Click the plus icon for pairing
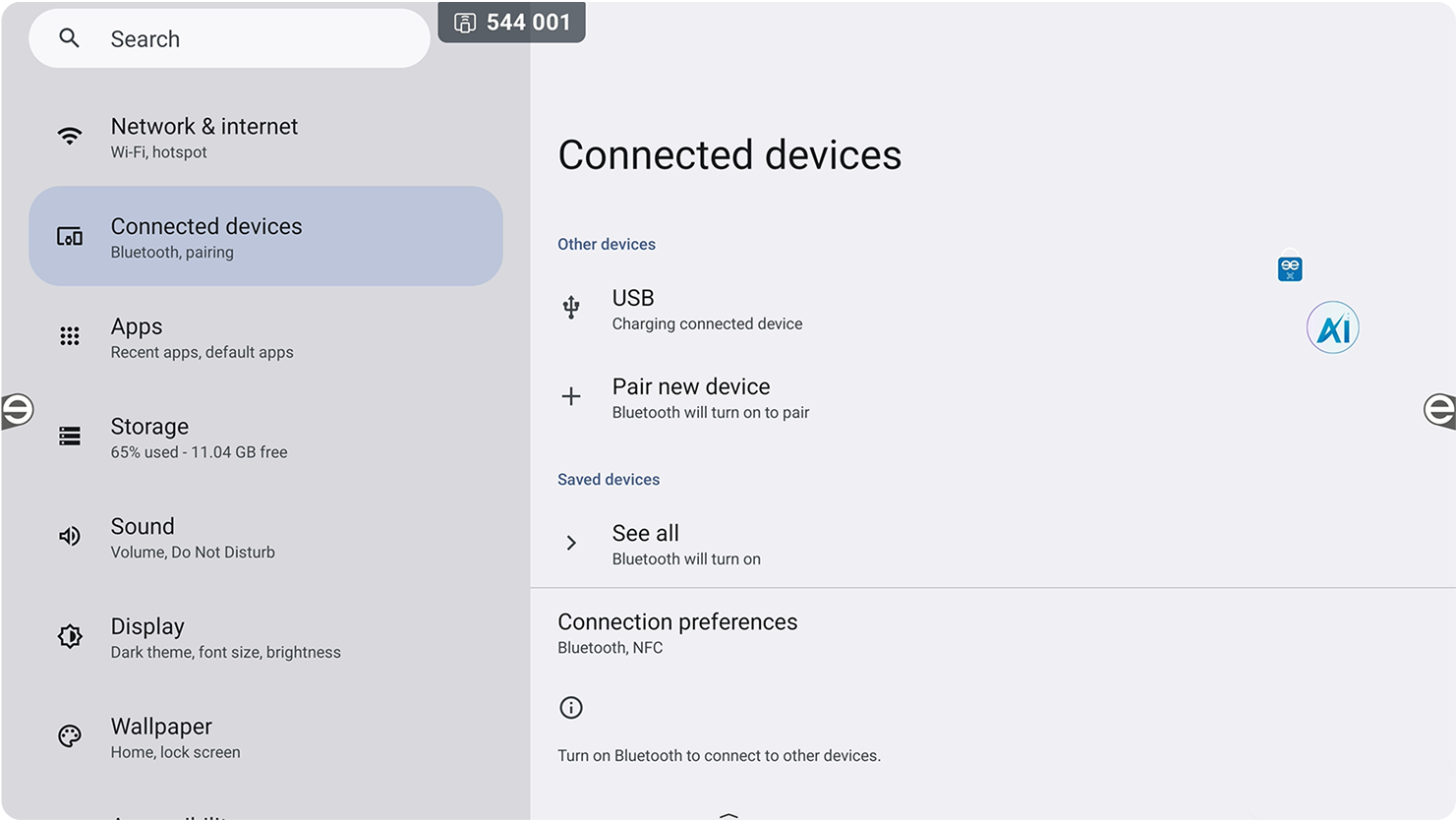This screenshot has width=1456, height=820. click(x=571, y=396)
